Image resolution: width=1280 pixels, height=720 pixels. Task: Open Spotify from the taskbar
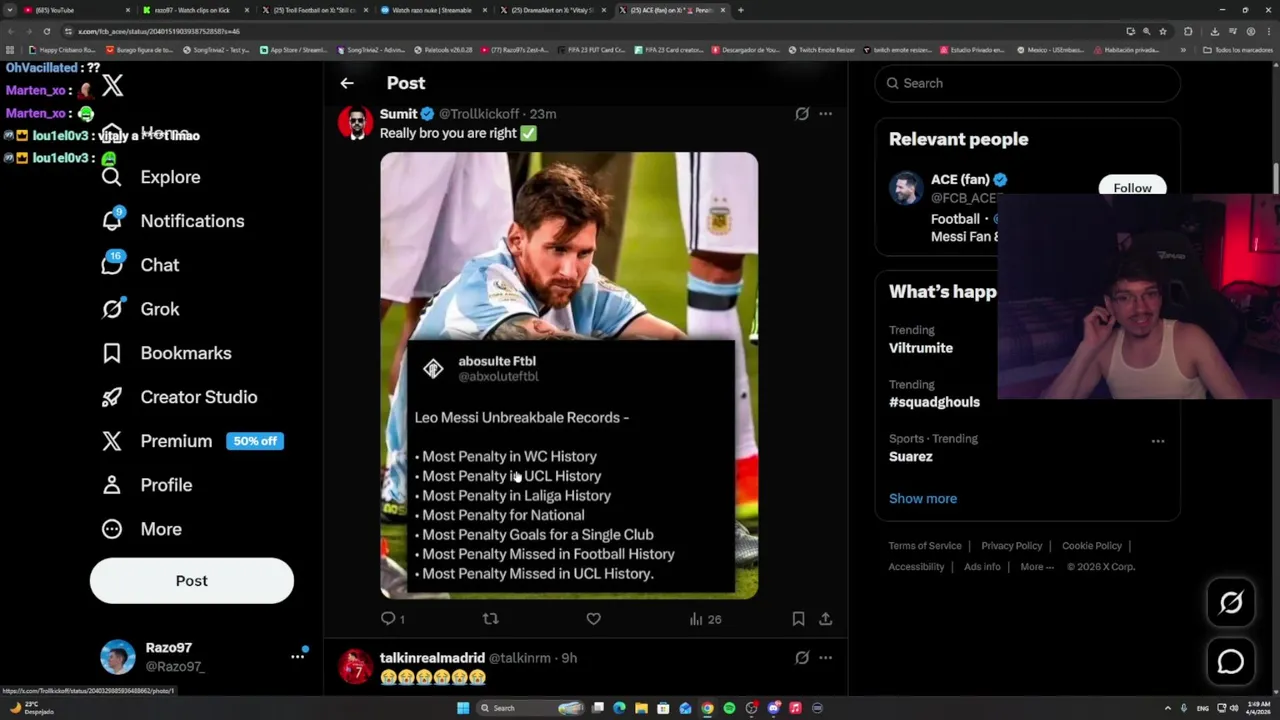(729, 708)
